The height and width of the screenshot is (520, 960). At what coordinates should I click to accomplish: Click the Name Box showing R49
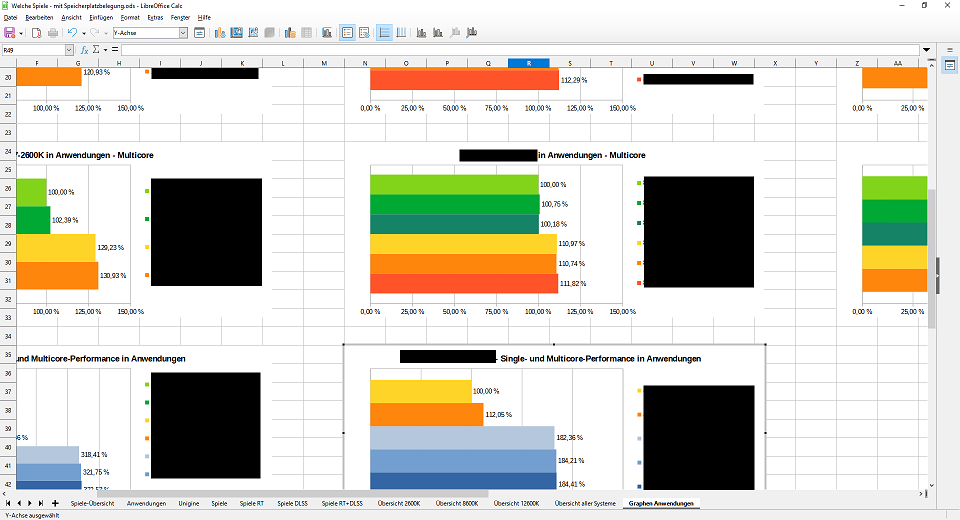click(33, 50)
